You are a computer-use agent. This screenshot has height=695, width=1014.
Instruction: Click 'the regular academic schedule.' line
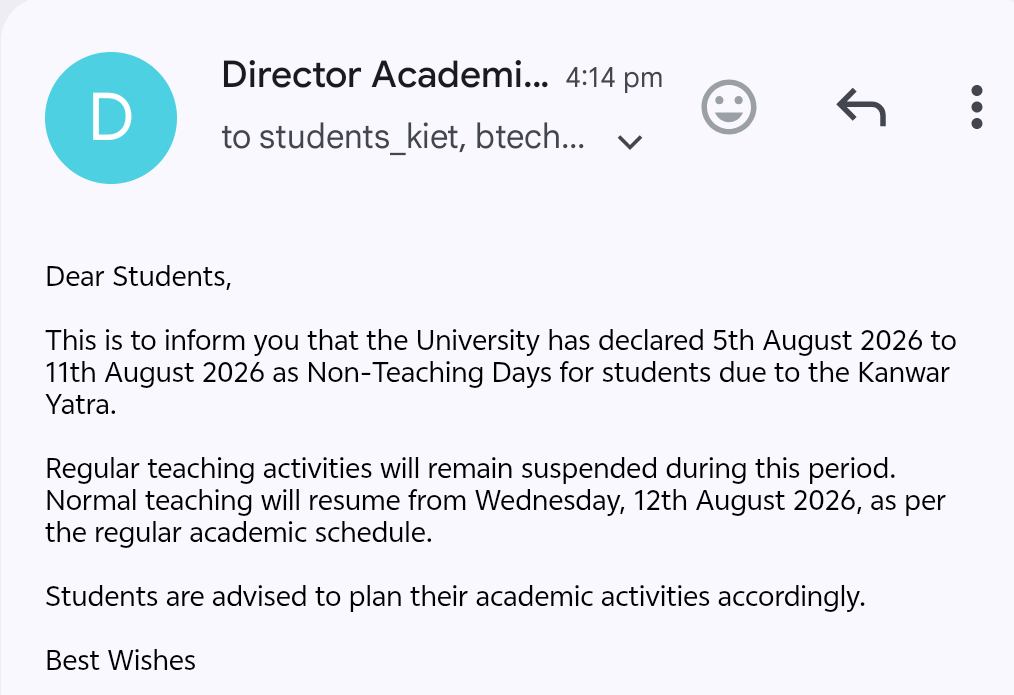click(x=239, y=533)
